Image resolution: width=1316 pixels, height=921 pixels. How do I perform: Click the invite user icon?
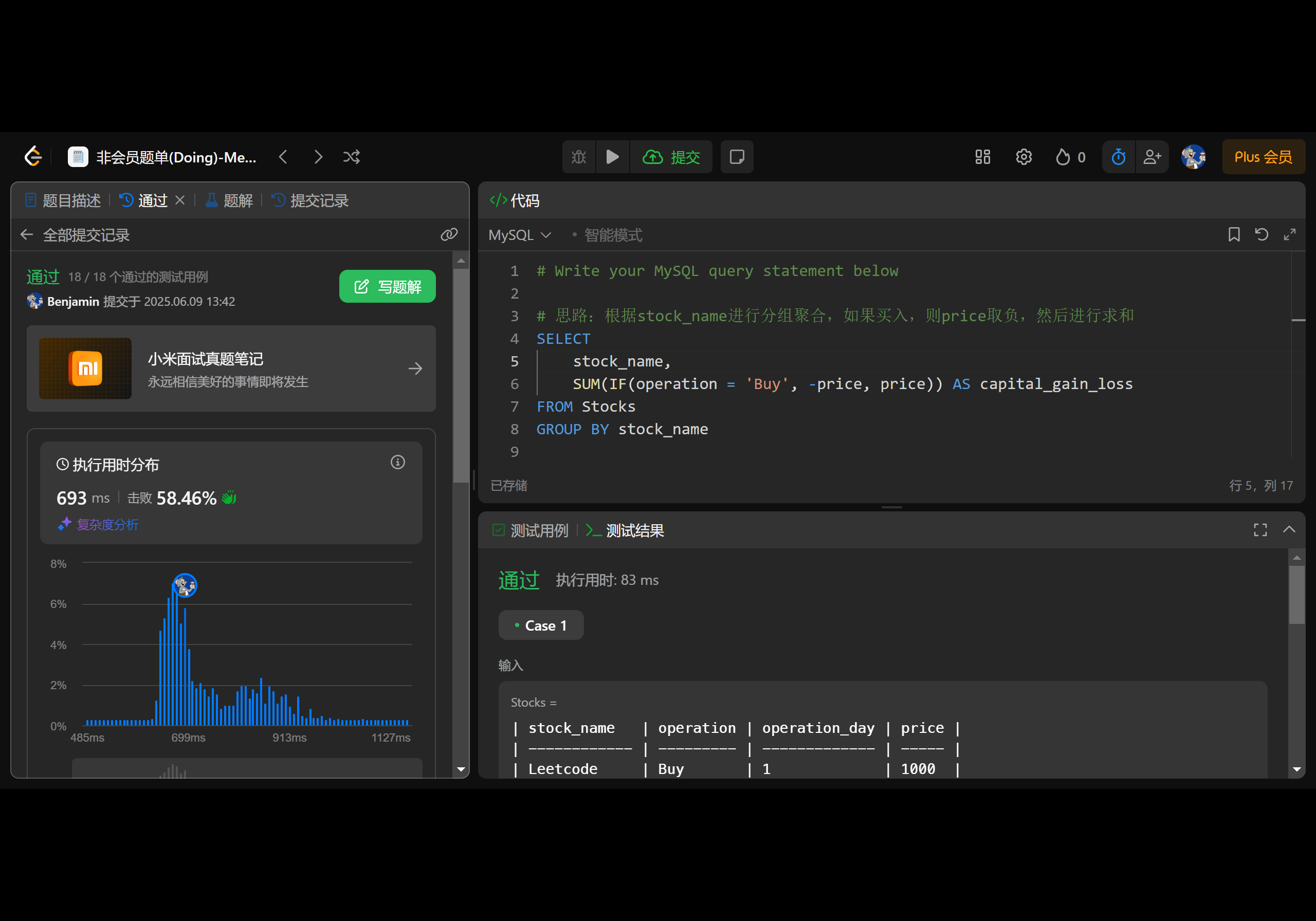click(1152, 157)
